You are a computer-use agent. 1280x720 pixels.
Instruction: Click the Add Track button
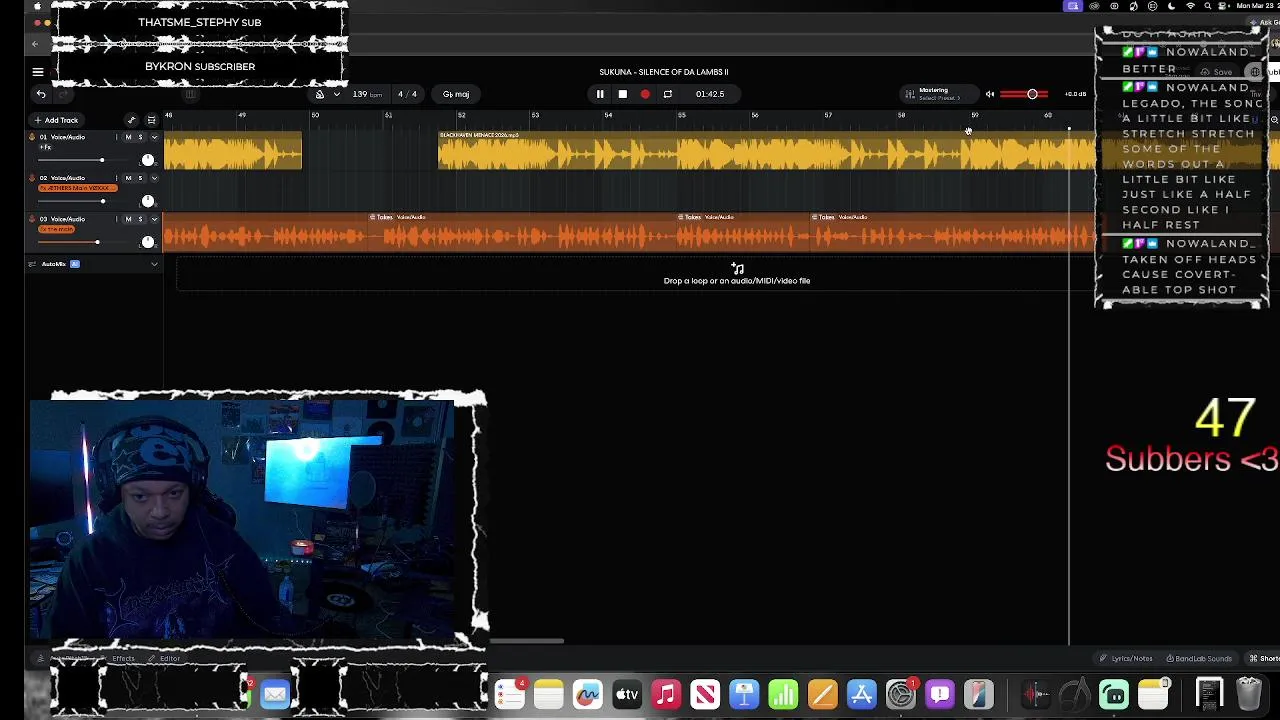pyautogui.click(x=56, y=120)
